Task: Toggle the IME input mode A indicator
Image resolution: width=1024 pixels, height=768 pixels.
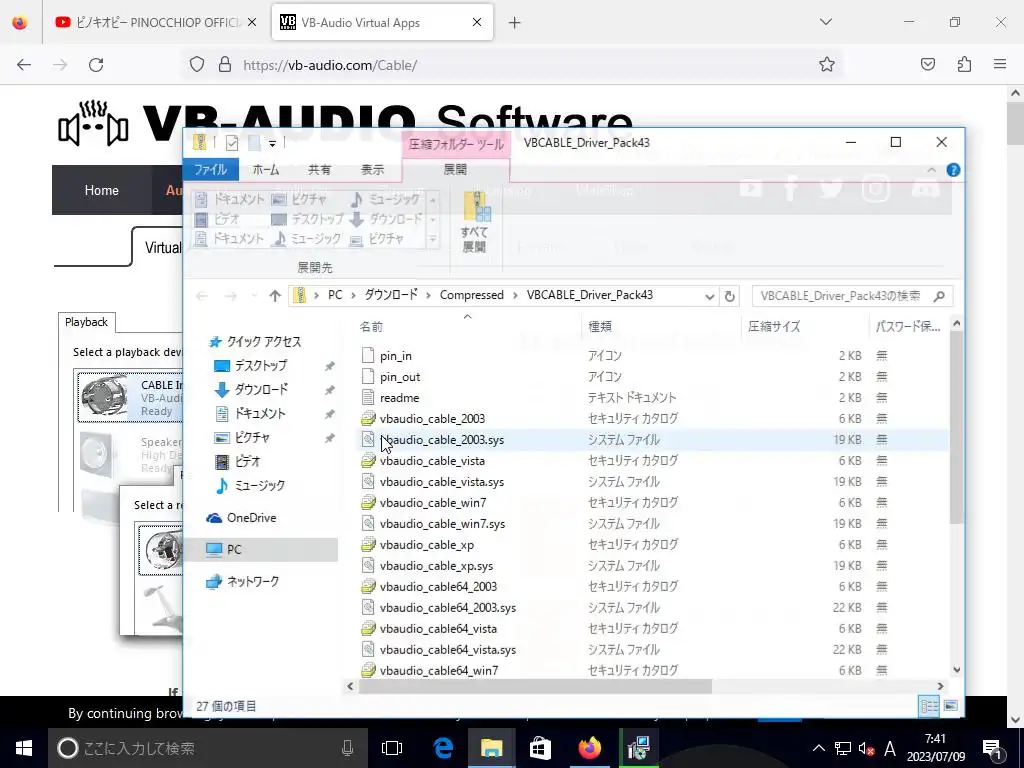Action: [x=889, y=748]
